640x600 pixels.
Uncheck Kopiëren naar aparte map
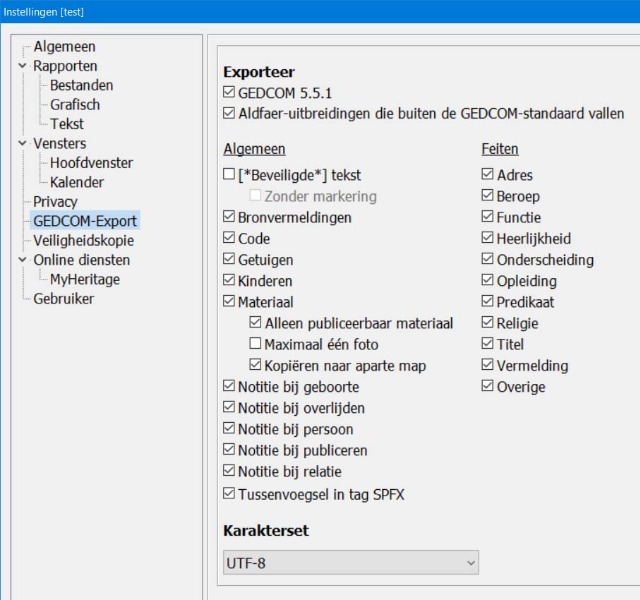tap(256, 365)
